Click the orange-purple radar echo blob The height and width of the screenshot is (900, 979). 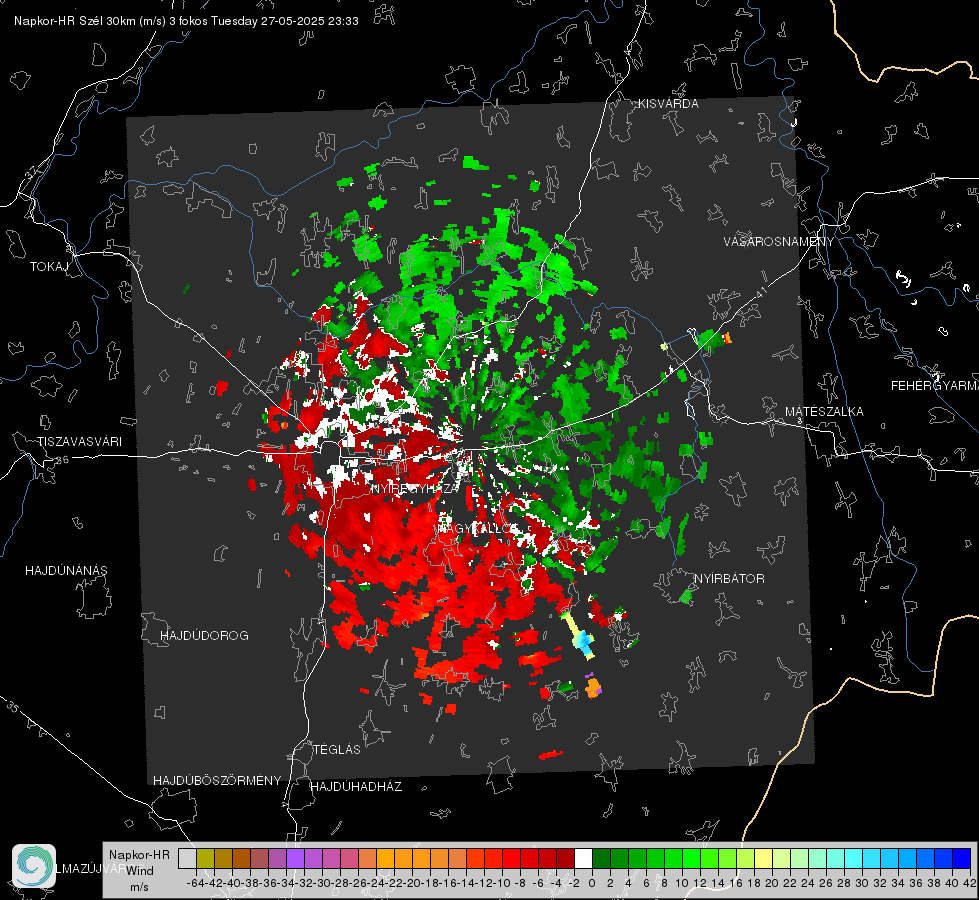coord(593,686)
